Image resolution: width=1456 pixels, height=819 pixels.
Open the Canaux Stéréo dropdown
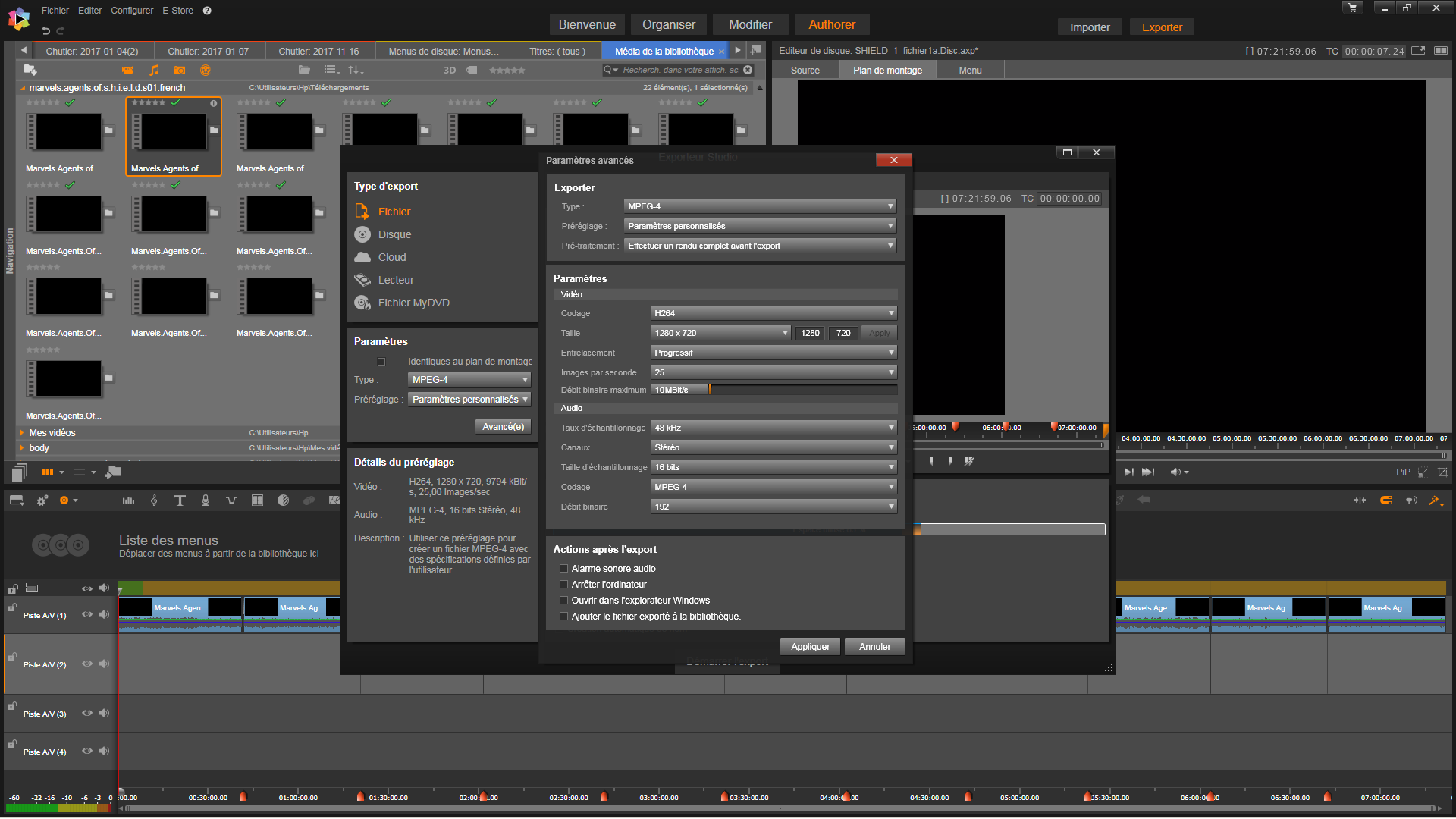pos(773,447)
